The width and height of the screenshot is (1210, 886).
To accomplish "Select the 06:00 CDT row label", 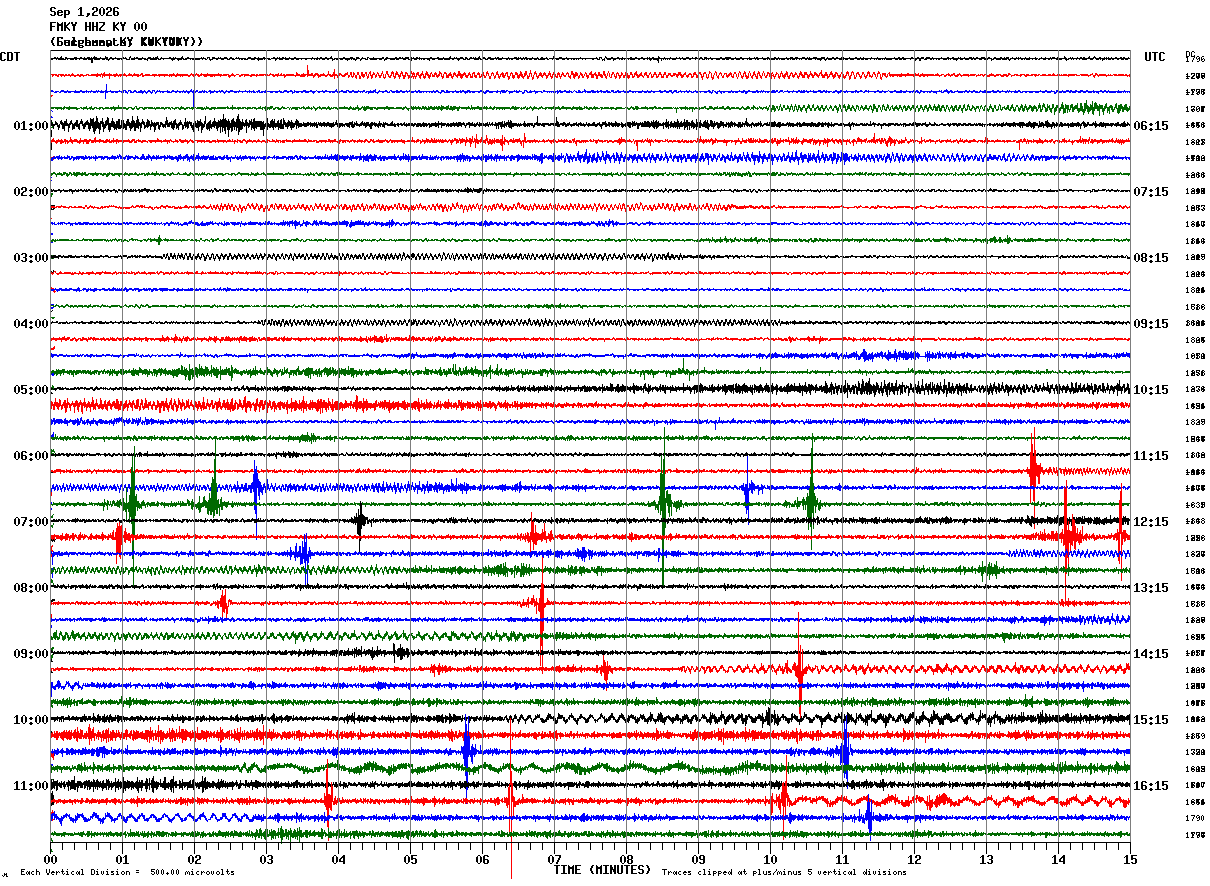I will [31, 456].
